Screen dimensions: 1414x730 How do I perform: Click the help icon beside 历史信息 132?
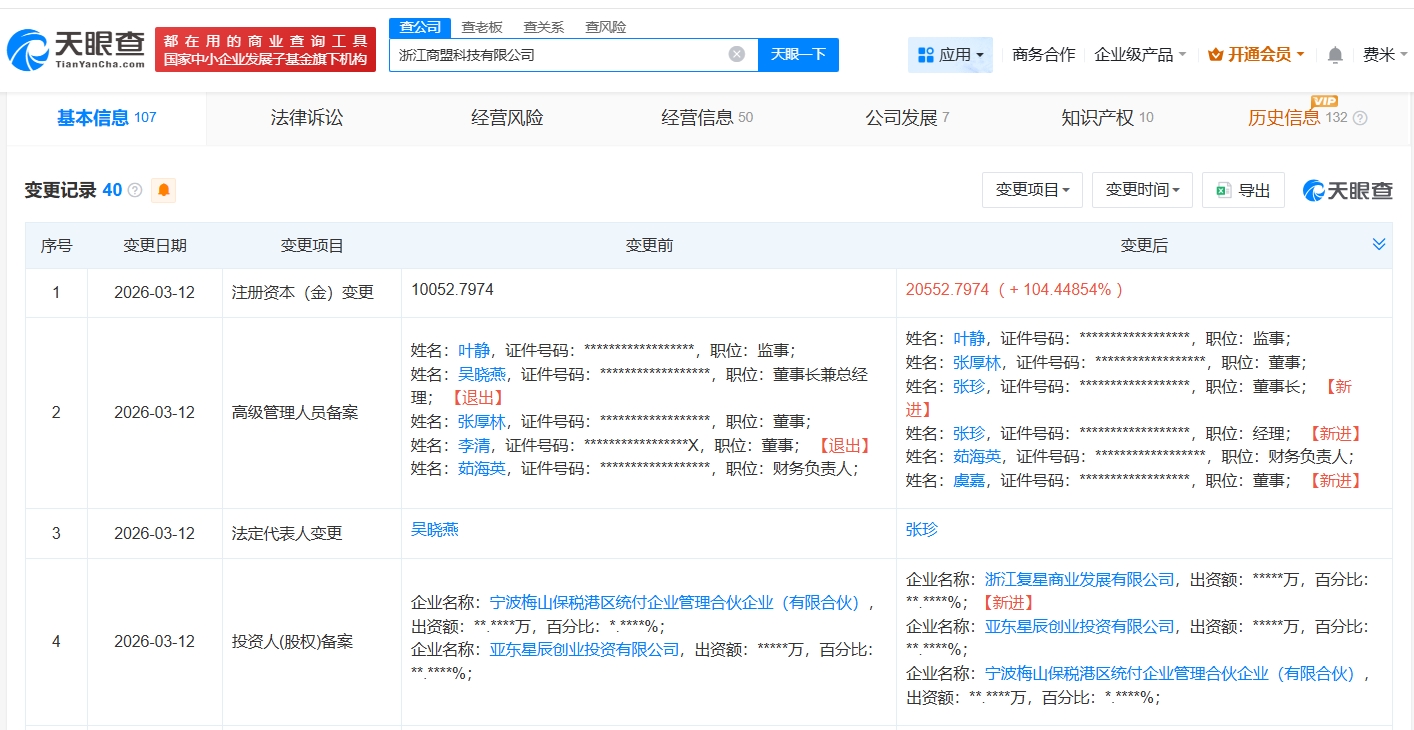click(1360, 118)
